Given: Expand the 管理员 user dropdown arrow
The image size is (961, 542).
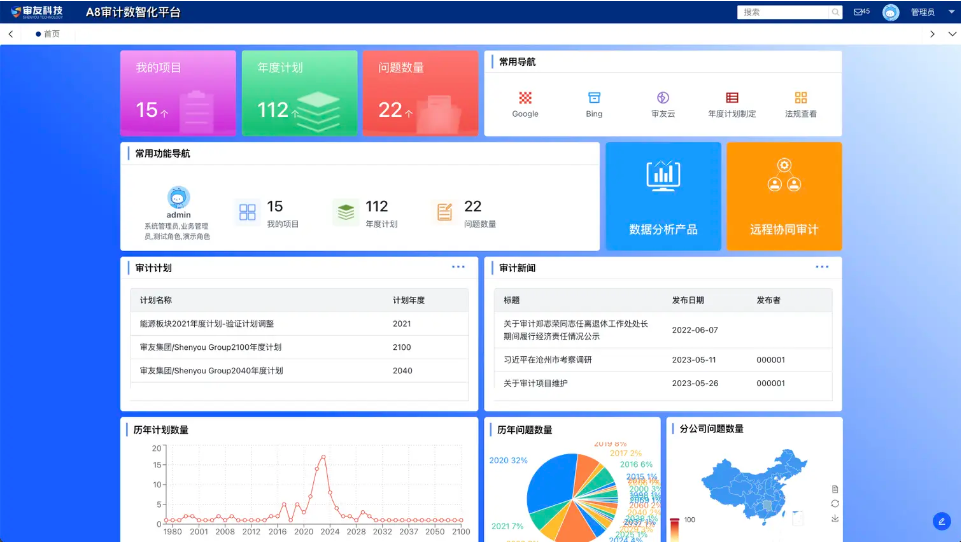Looking at the screenshot, I should 951,12.
